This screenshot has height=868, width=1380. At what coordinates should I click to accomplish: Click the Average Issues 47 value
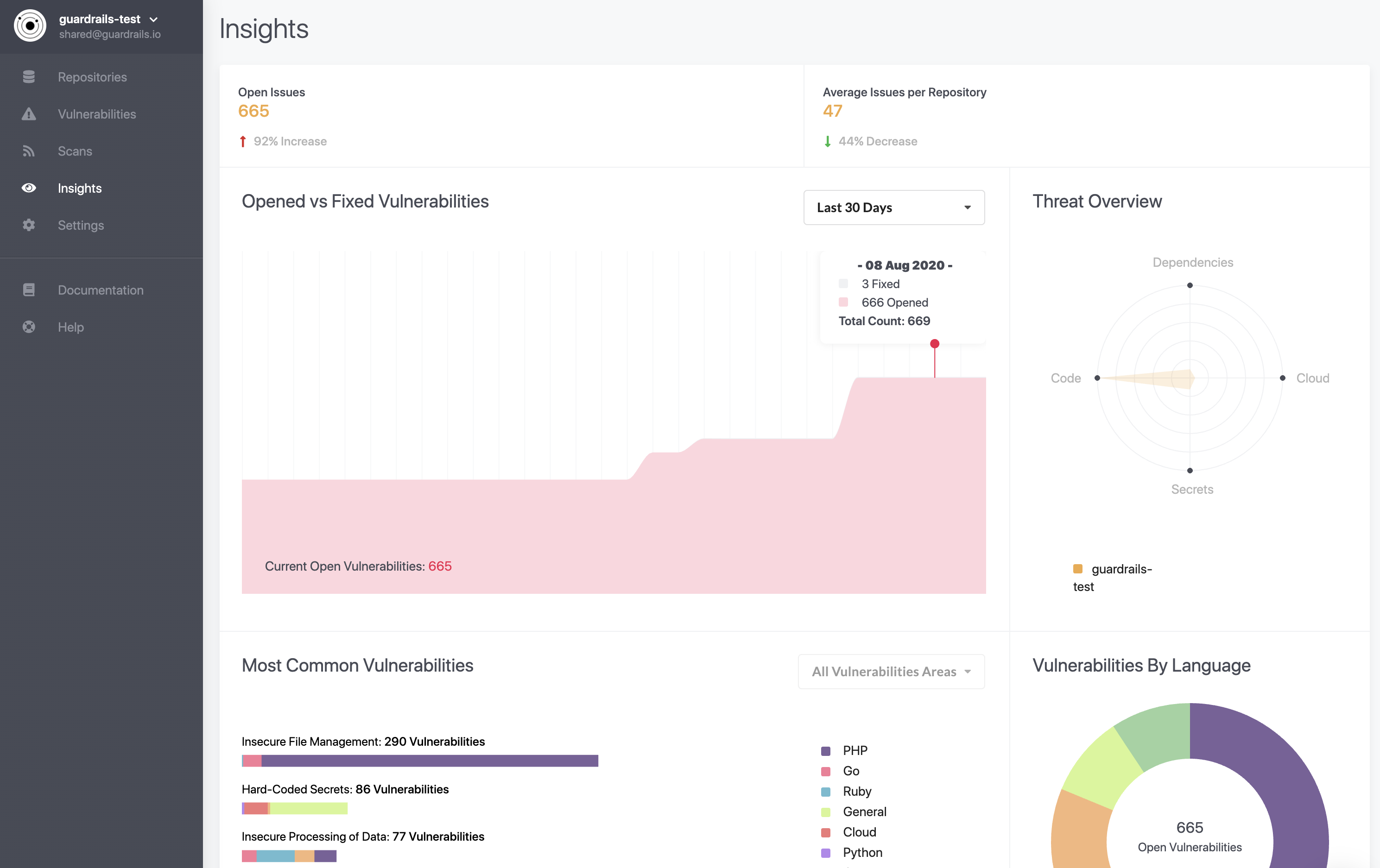833,111
